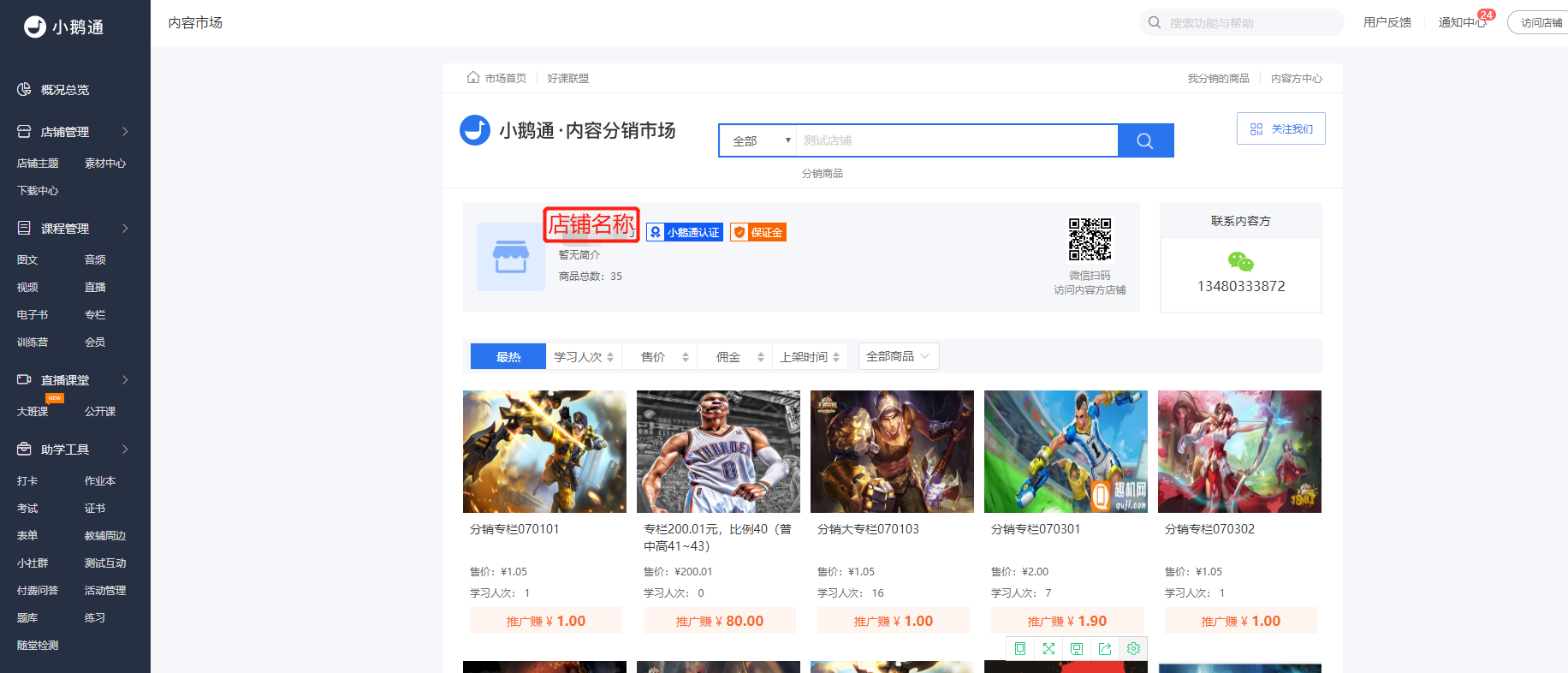The image size is (1568, 673).
Task: Click the blue search button with magnifier
Action: point(1145,140)
